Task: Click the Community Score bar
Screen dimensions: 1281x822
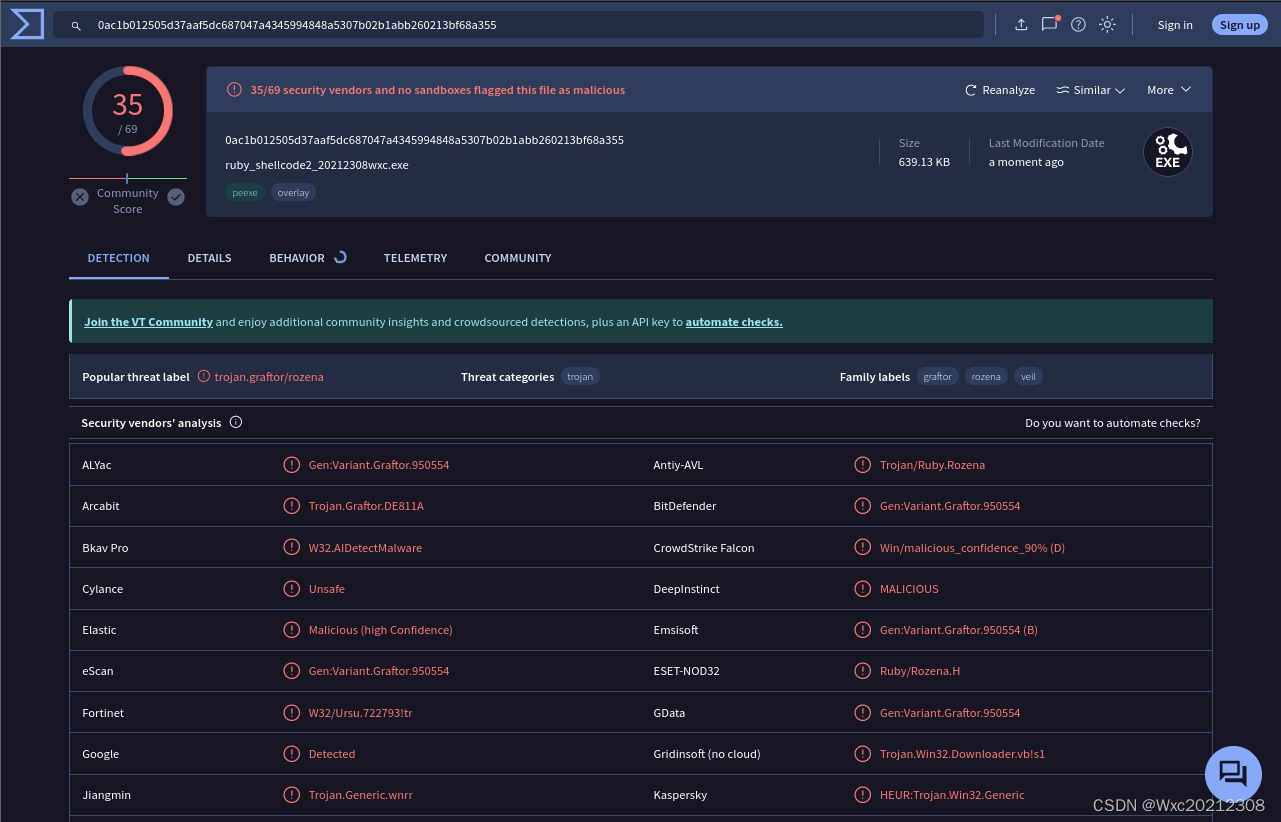Action: (128, 178)
